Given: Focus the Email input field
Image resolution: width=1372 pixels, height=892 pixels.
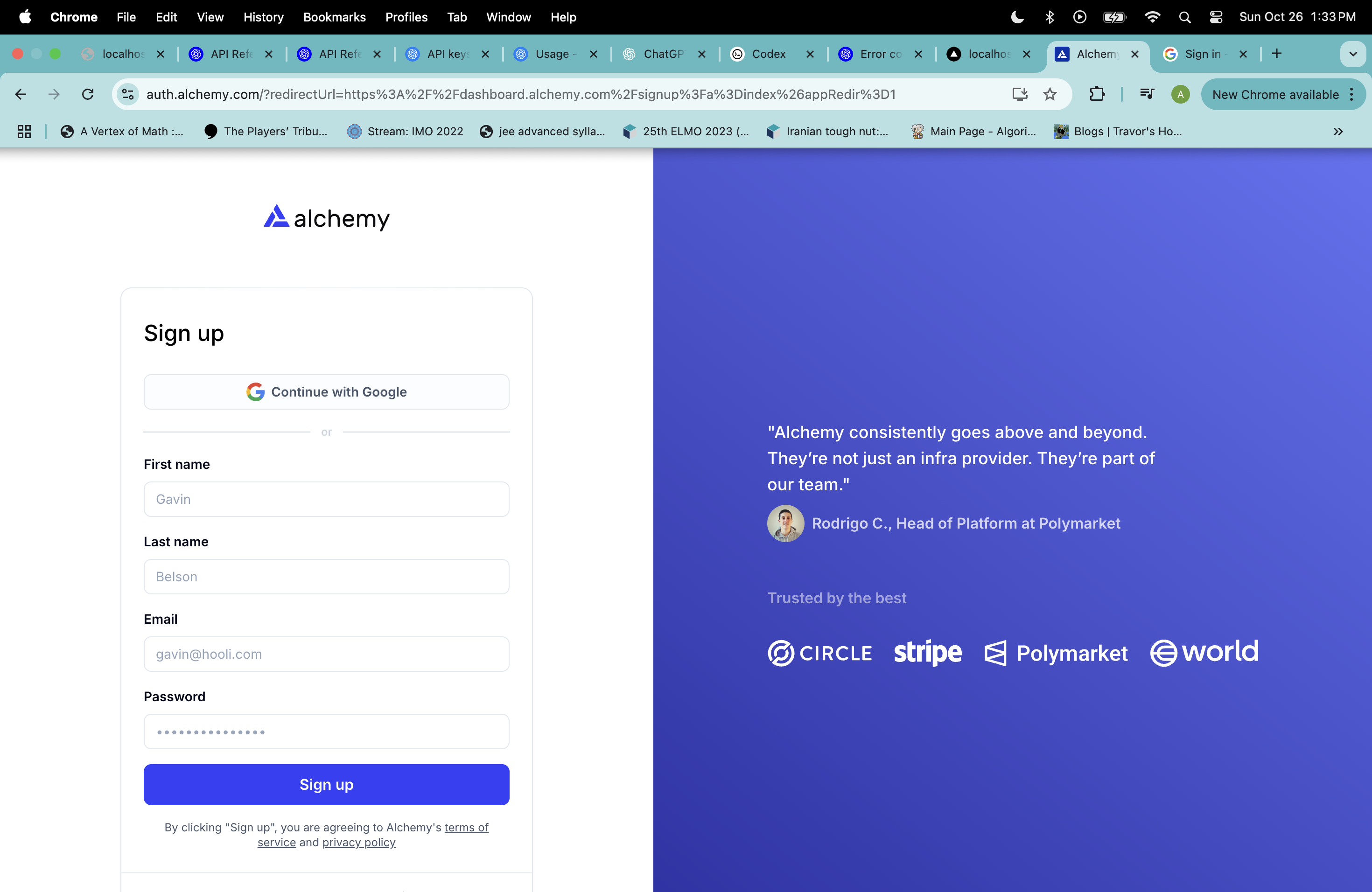Looking at the screenshot, I should (x=326, y=654).
